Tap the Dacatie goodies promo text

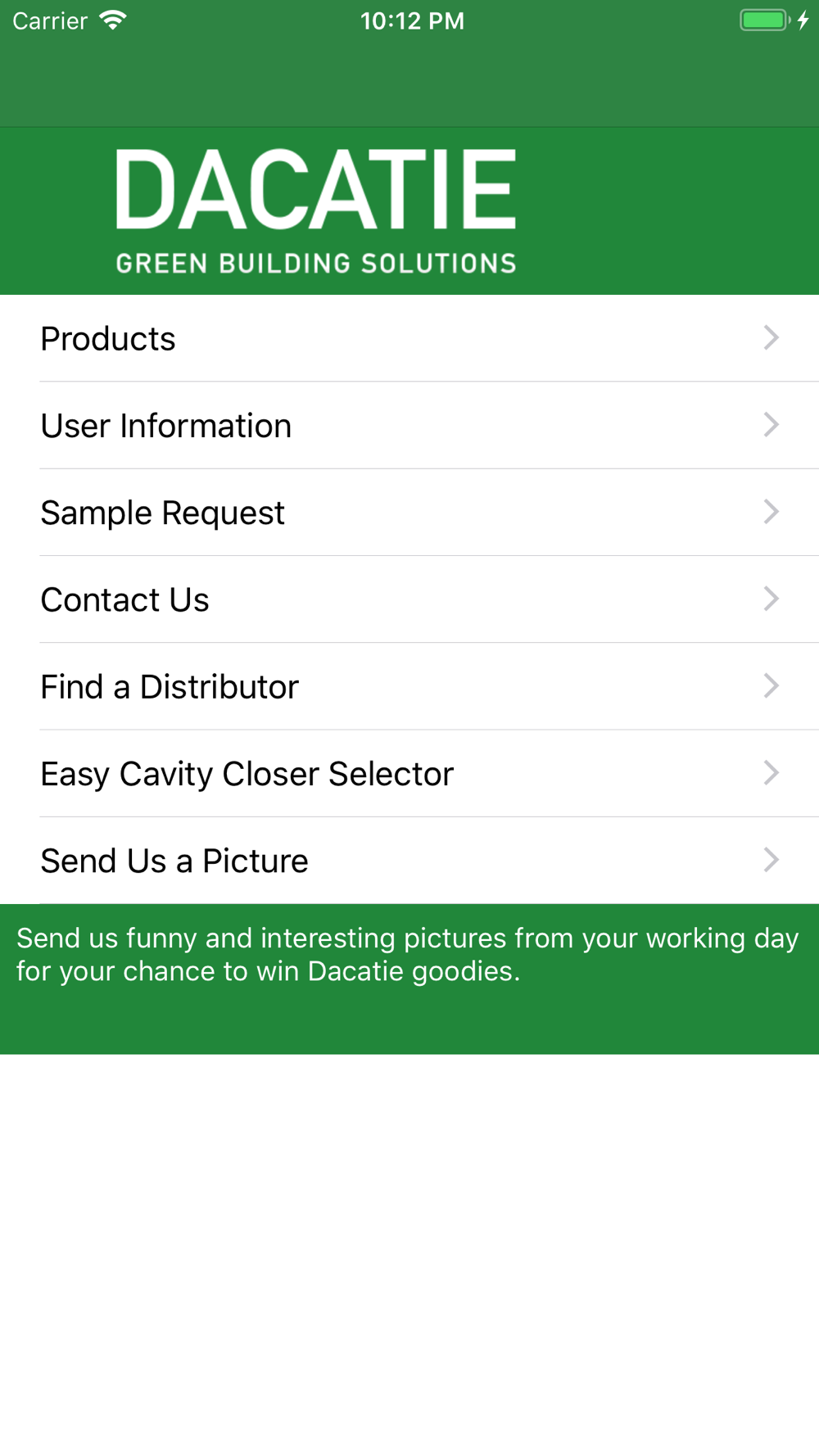(407, 955)
